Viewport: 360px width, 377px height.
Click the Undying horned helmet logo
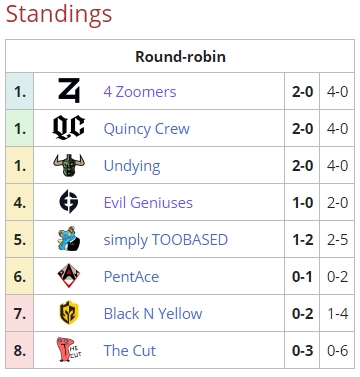click(69, 165)
